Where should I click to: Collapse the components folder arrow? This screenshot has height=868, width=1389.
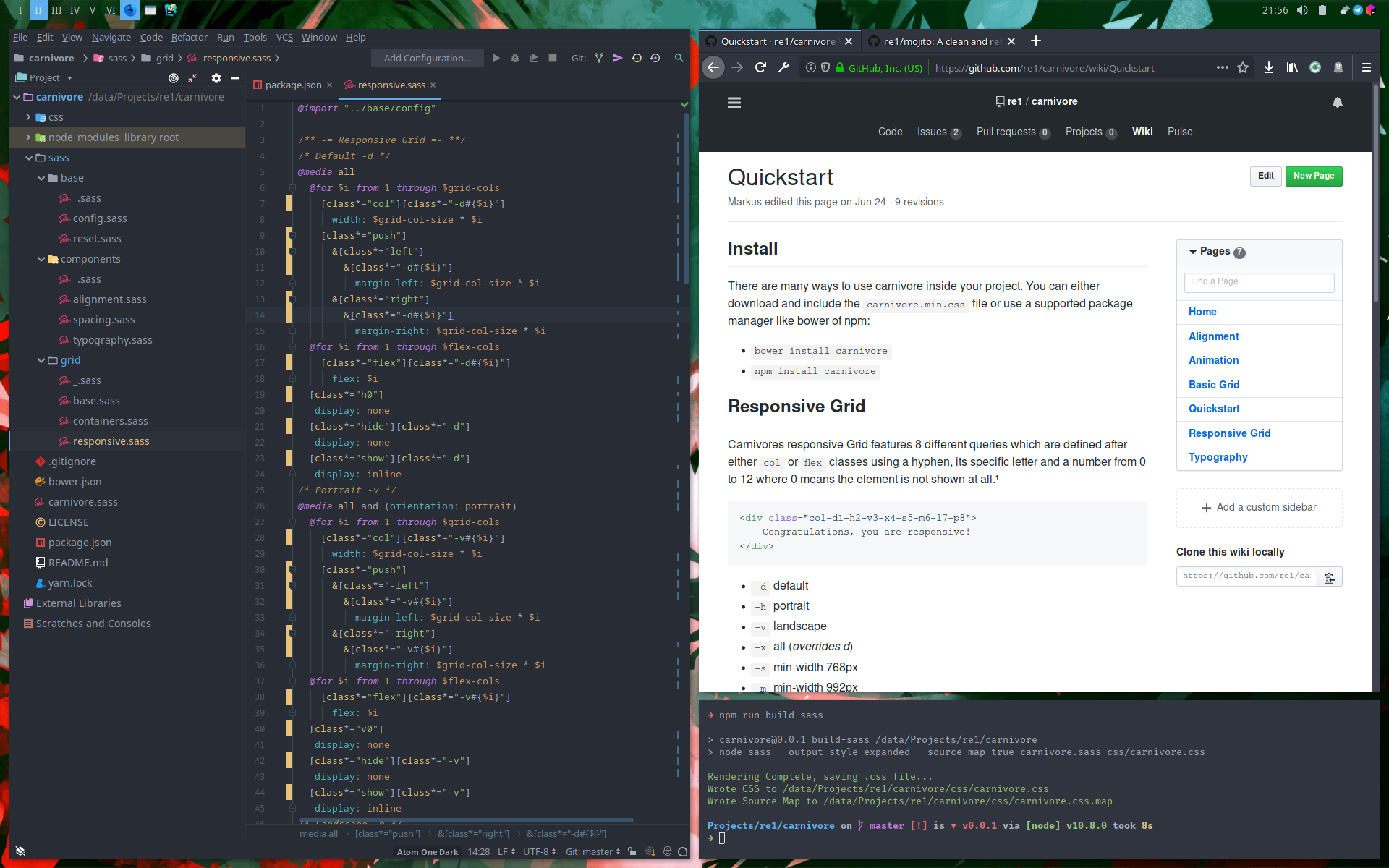click(41, 259)
